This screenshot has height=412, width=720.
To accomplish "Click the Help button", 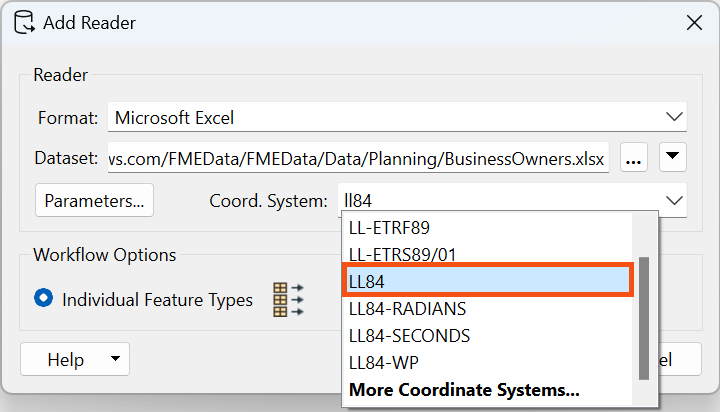I will coord(66,359).
